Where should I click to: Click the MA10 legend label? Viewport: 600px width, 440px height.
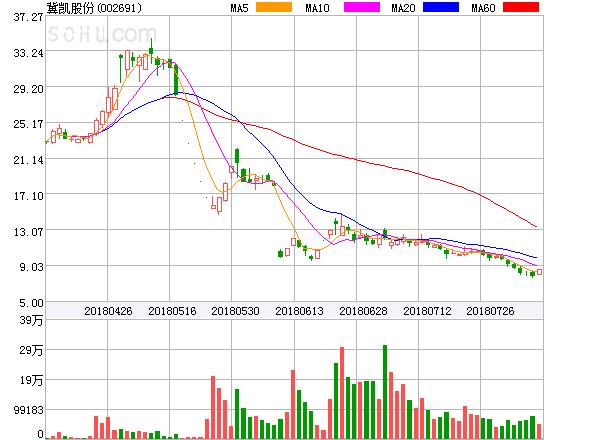coord(317,8)
